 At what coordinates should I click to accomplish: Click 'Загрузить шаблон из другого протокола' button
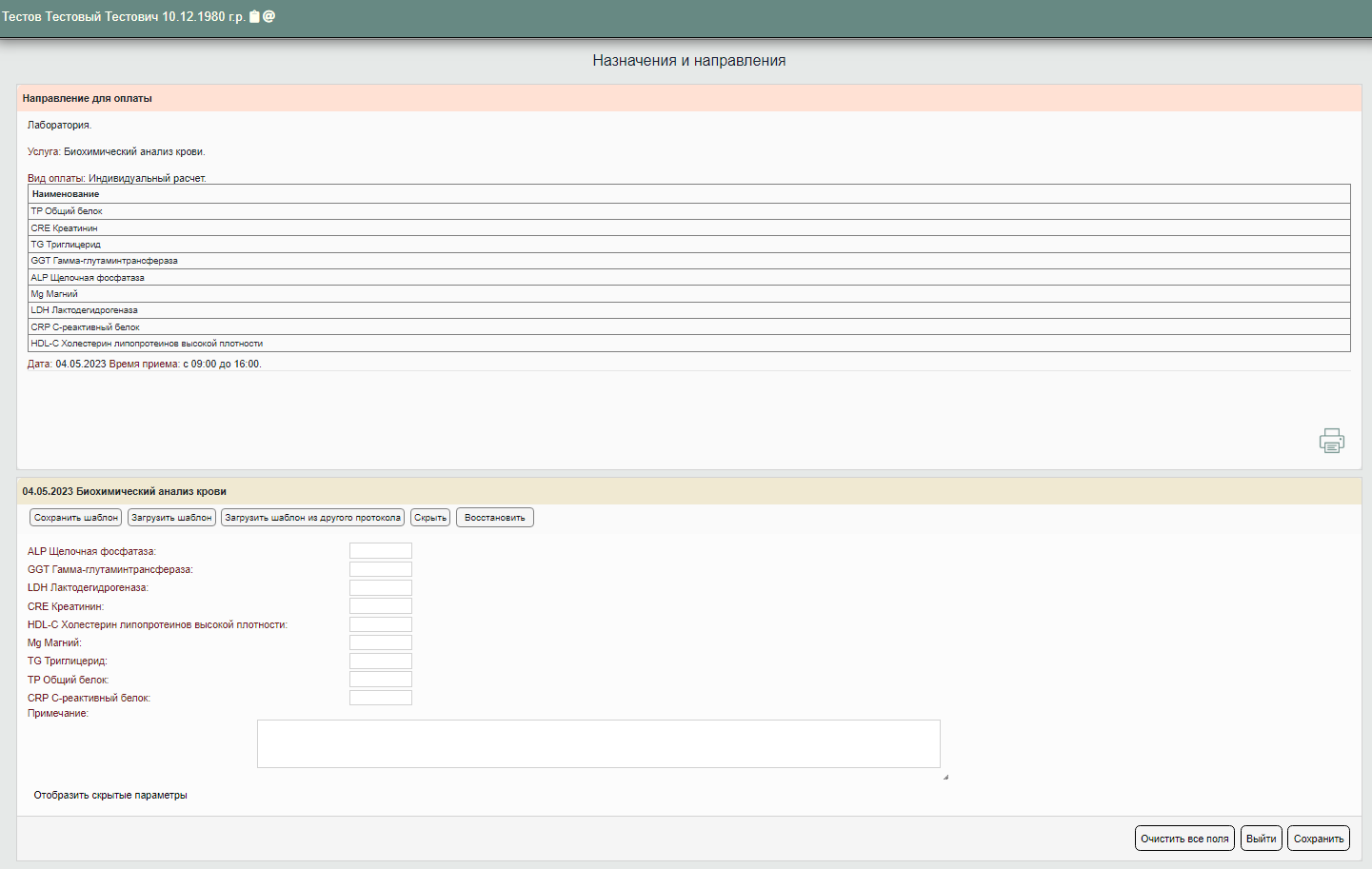pyautogui.click(x=312, y=518)
